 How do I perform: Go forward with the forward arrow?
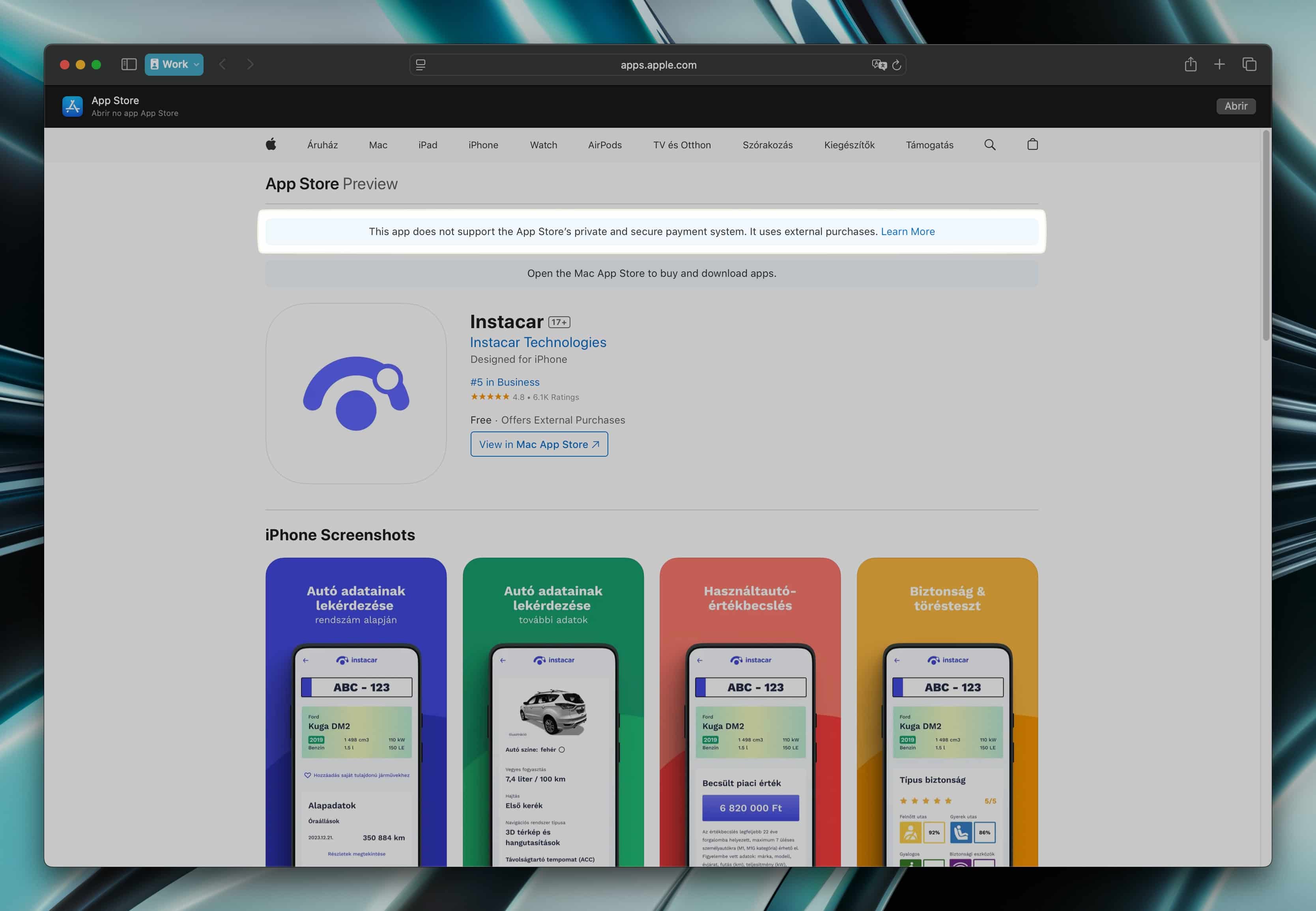click(250, 65)
